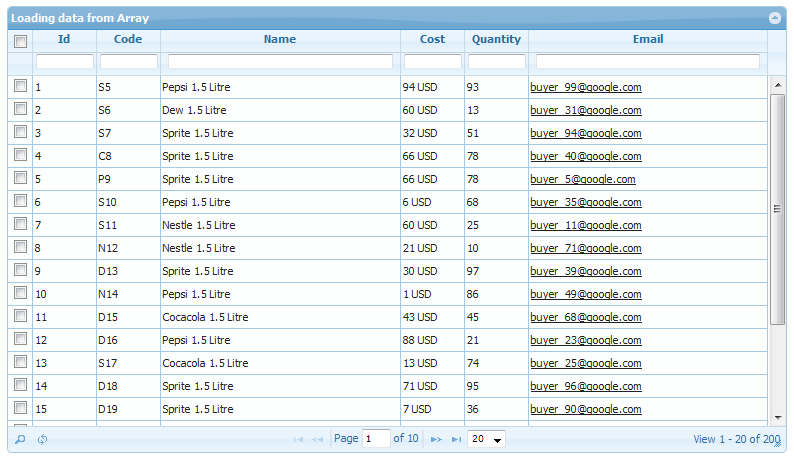This screenshot has height=459, width=794.
Task: Click the Name filter input field
Action: (x=280, y=61)
